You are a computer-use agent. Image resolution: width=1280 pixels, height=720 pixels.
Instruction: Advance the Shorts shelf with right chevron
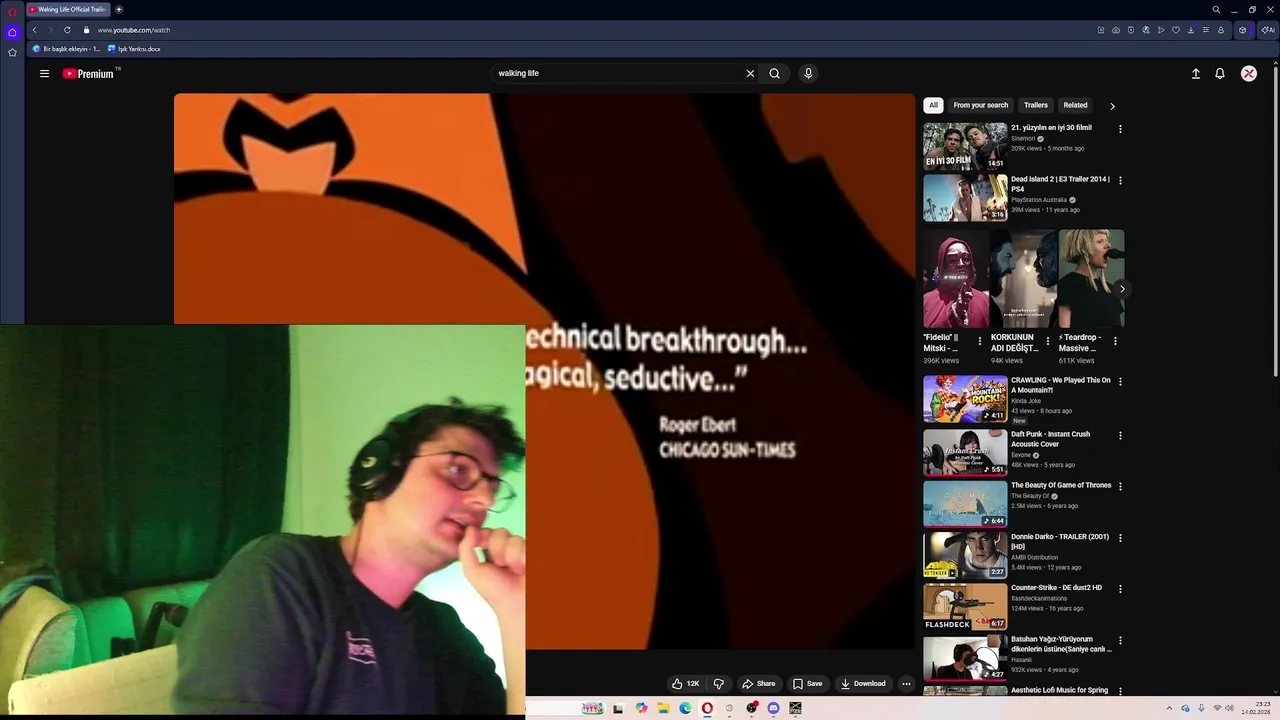(1122, 289)
